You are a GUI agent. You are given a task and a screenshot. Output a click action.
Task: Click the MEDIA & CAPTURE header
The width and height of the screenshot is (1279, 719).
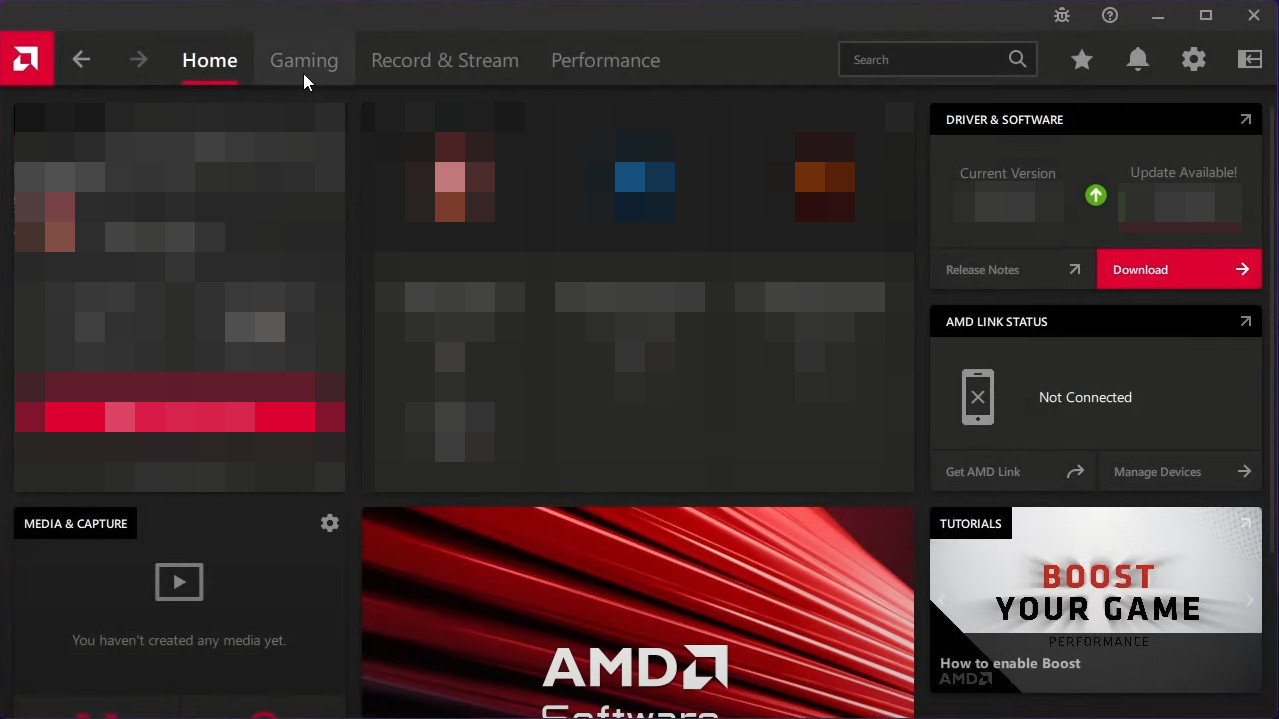(x=75, y=523)
